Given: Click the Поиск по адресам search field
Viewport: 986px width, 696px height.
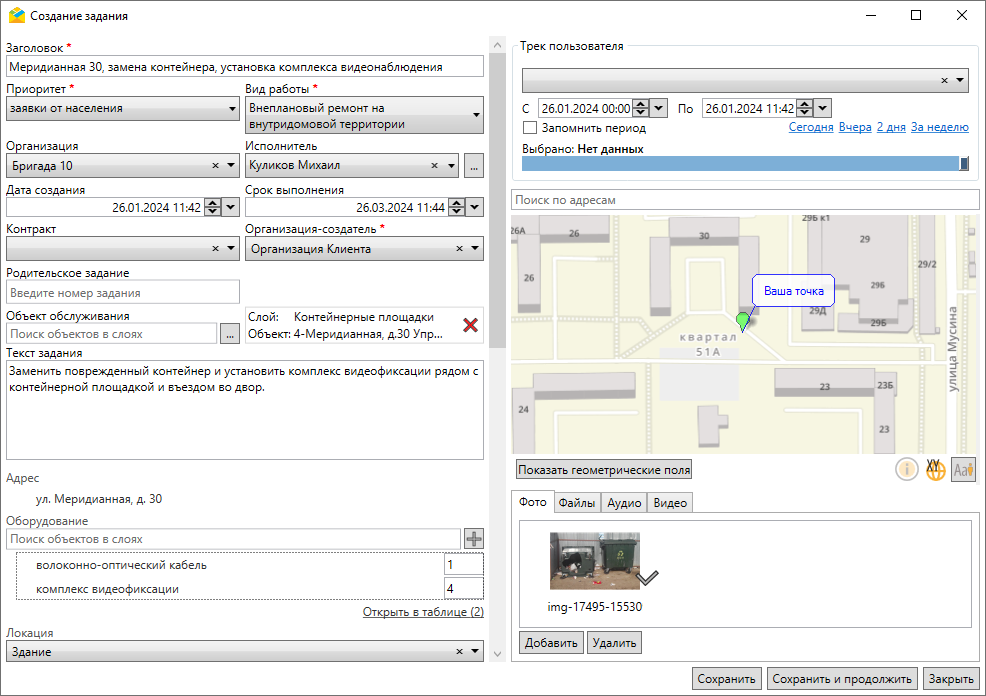Looking at the screenshot, I should (x=744, y=200).
